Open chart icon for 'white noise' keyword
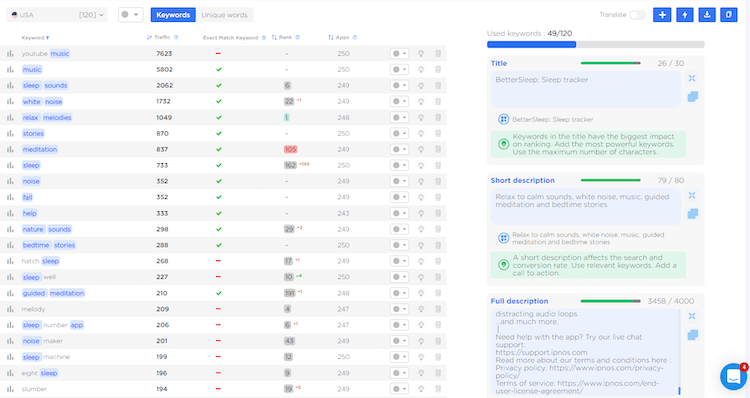The image size is (750, 398). [10, 101]
